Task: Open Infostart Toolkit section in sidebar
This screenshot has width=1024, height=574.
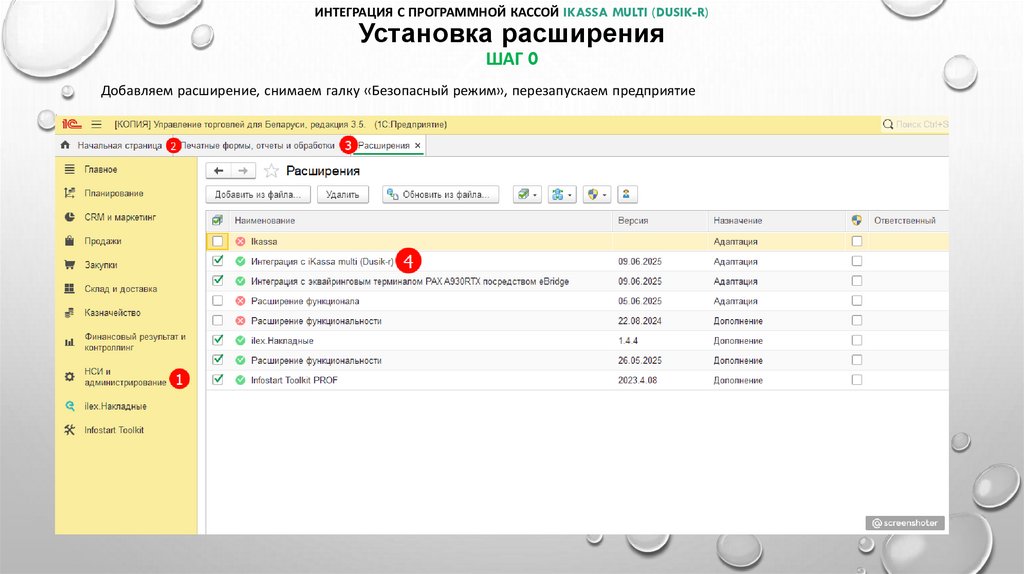Action: pos(114,430)
